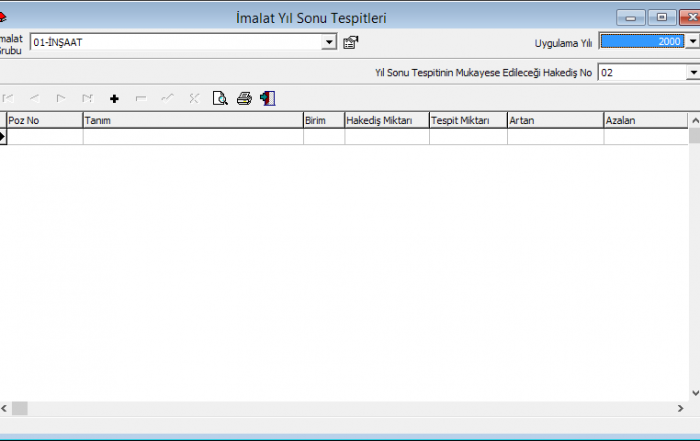The height and width of the screenshot is (441, 700).
Task: Open the Uygulama Yılı dropdown
Action: click(693, 41)
